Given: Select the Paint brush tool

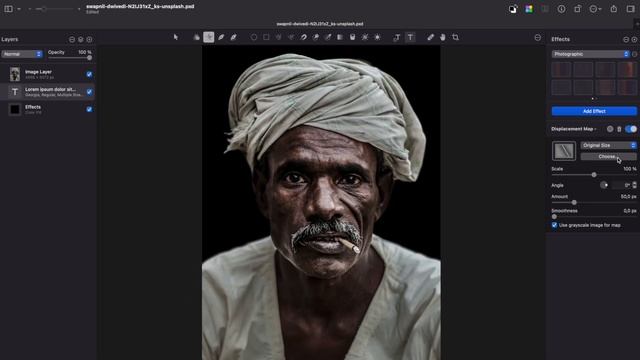Looking at the screenshot, I should [x=221, y=37].
